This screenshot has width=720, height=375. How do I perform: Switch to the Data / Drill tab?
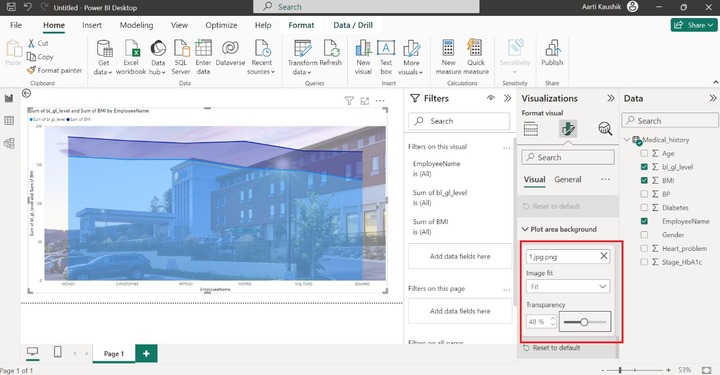coord(353,25)
